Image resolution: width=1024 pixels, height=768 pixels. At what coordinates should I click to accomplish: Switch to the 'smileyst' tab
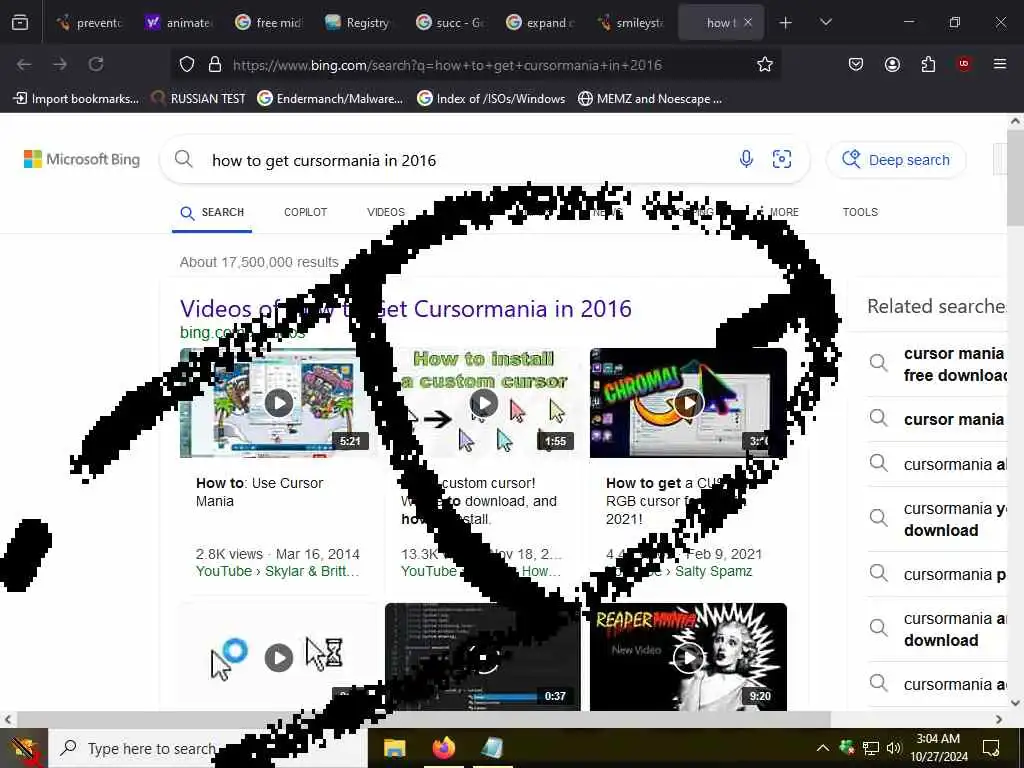click(630, 23)
